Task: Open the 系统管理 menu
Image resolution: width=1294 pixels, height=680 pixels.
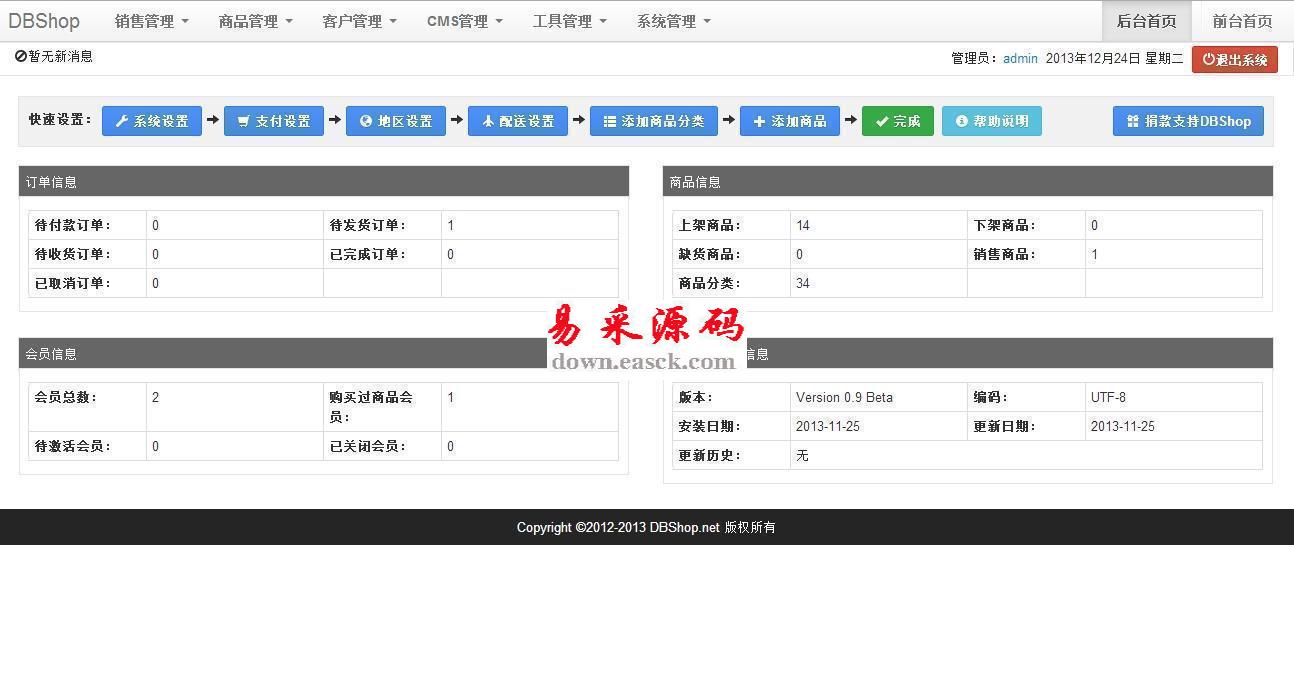Action: (673, 21)
